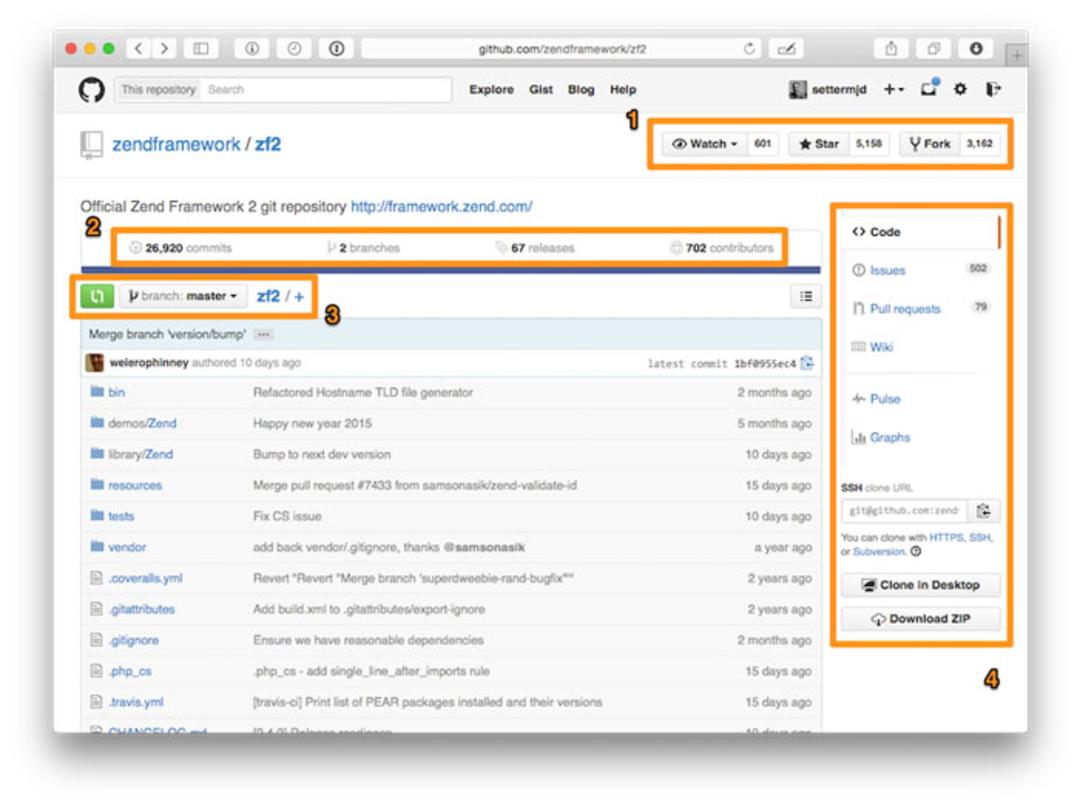Copy the latest commit SHA

807,363
